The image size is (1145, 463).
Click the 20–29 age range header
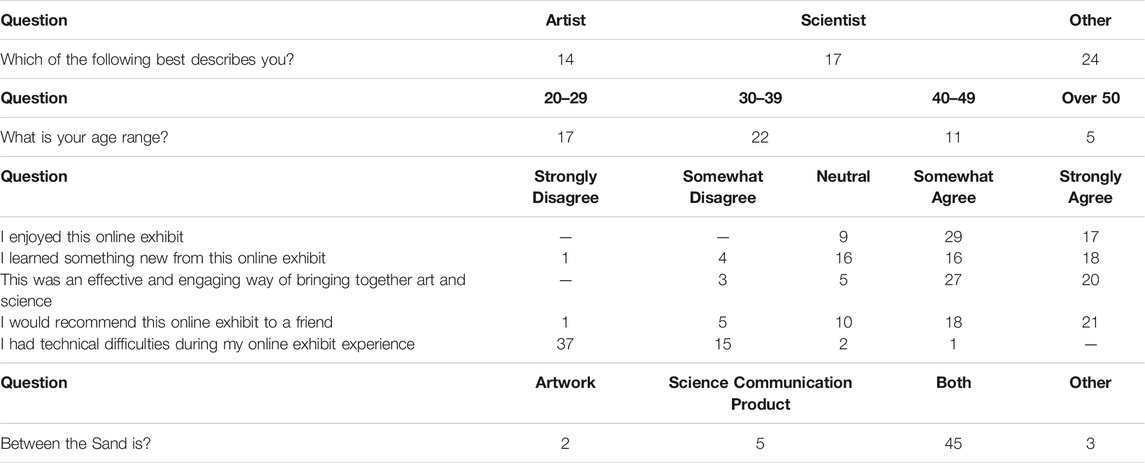565,99
